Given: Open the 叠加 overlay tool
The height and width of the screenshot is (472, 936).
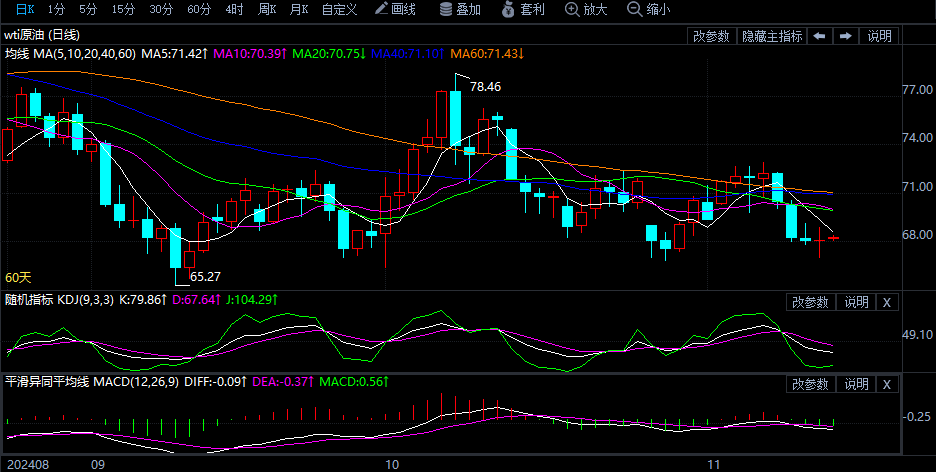Looking at the screenshot, I should point(460,10).
